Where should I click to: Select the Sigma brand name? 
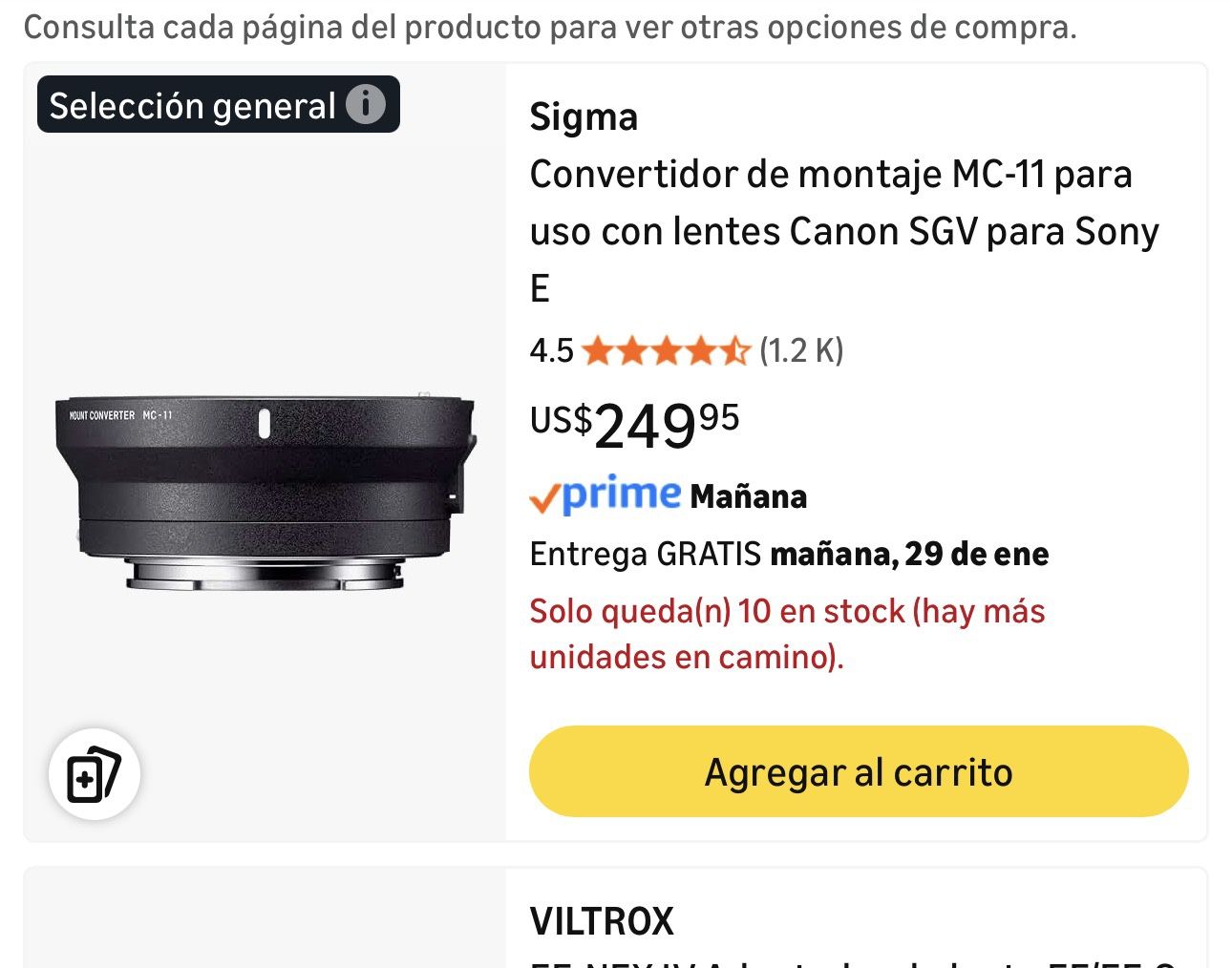tap(584, 116)
